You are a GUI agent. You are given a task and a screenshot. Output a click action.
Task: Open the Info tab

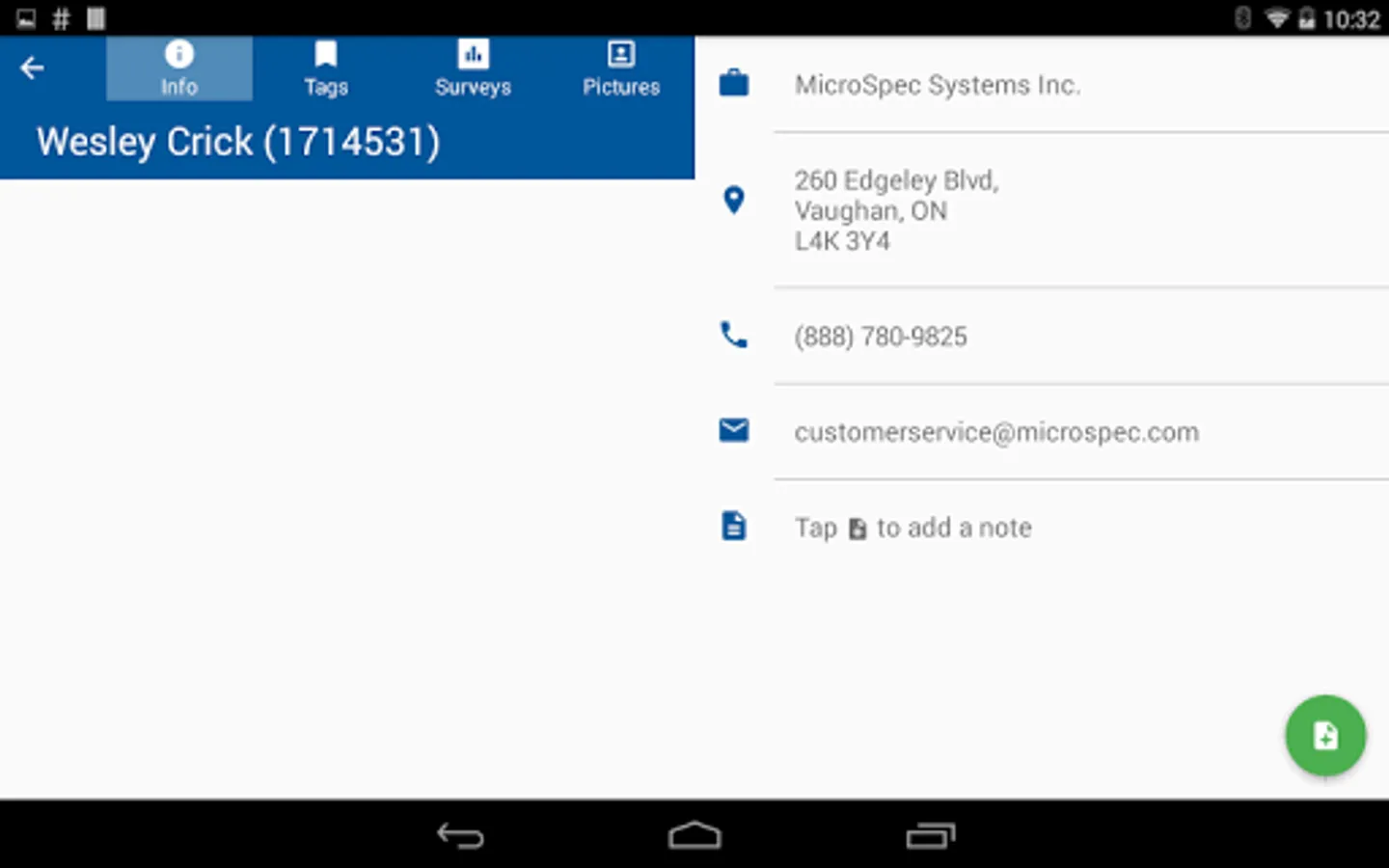click(179, 68)
